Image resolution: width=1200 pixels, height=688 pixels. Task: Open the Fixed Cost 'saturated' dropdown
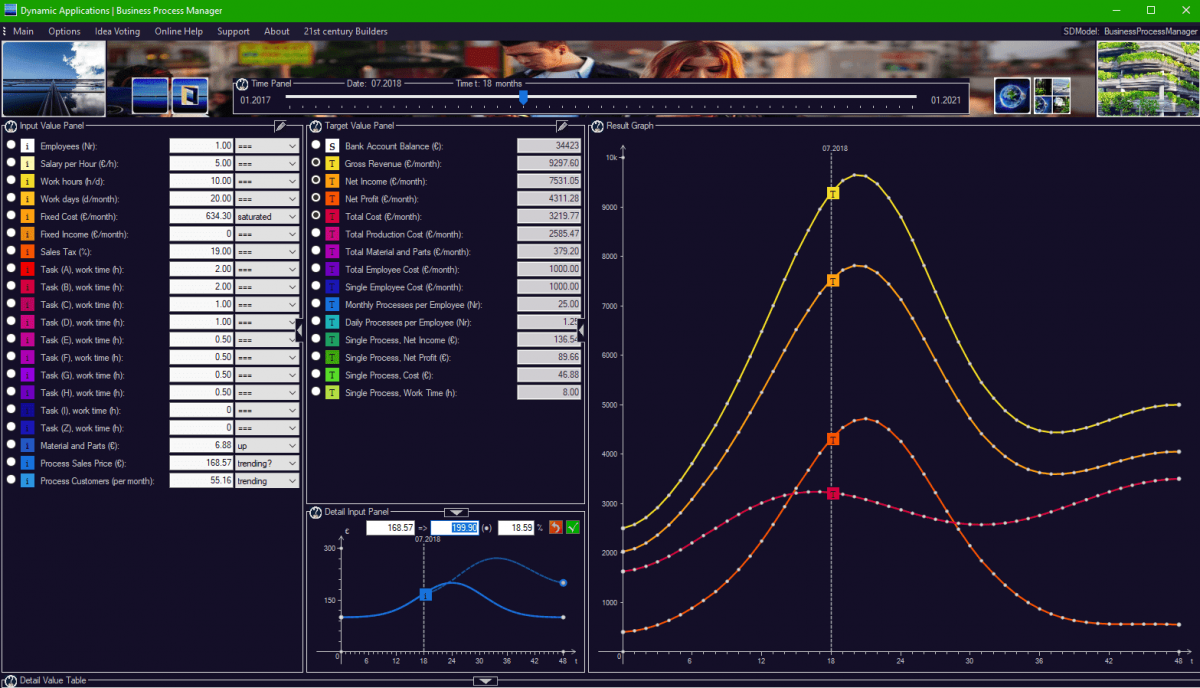coord(267,216)
